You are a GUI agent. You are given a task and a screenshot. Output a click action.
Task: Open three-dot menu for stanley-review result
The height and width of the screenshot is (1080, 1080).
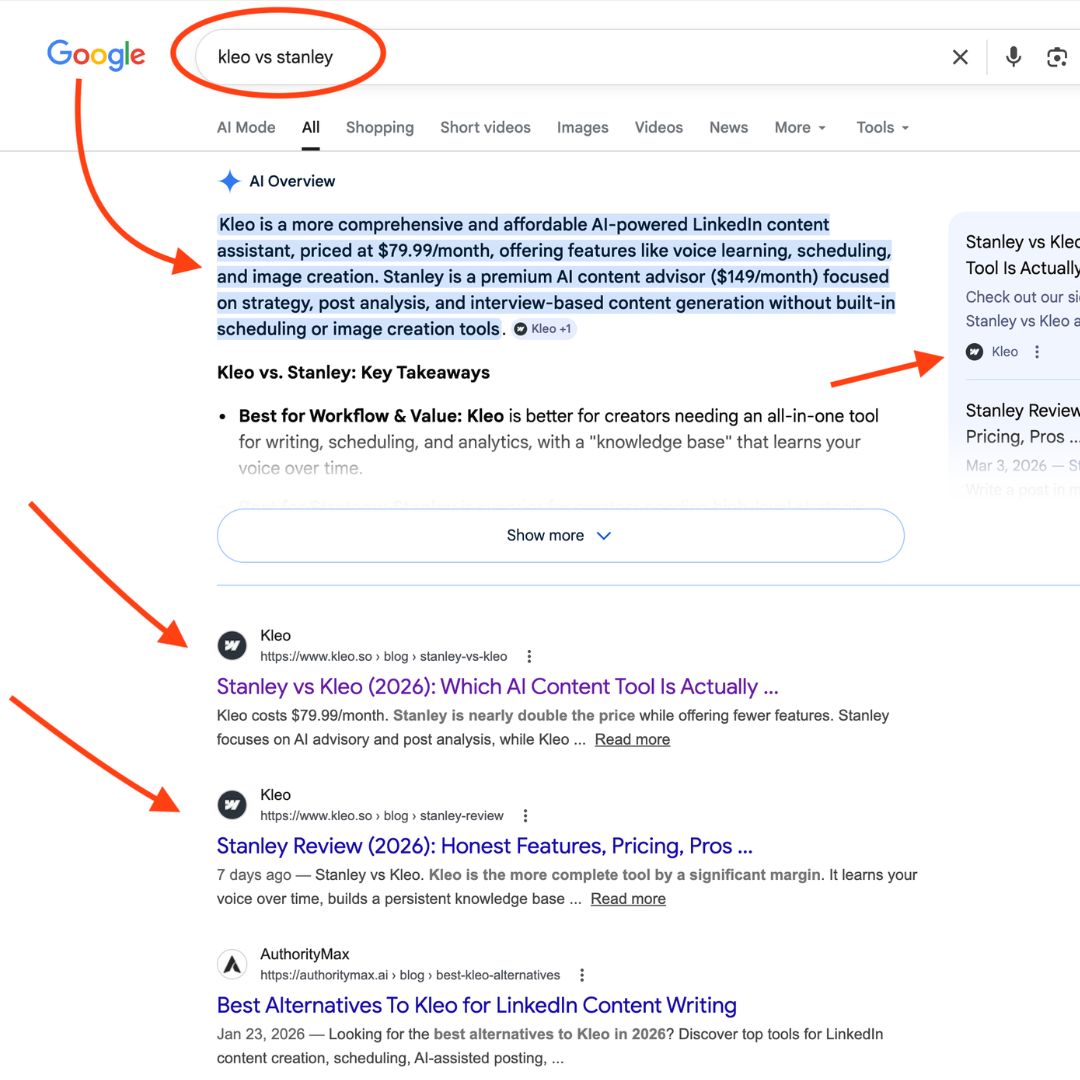click(x=526, y=816)
